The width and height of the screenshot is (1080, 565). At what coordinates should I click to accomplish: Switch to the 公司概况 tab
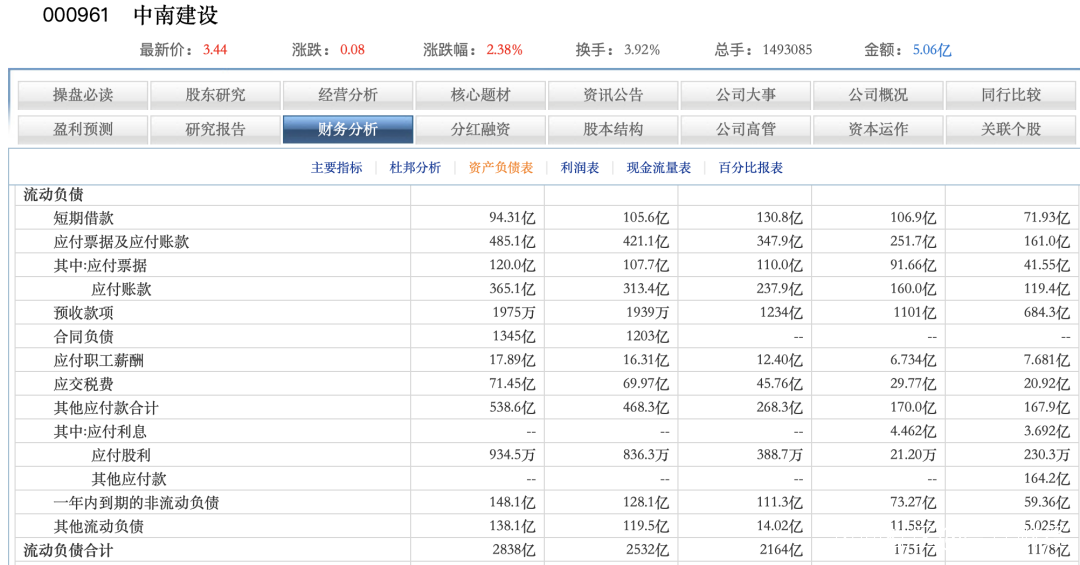tap(878, 95)
